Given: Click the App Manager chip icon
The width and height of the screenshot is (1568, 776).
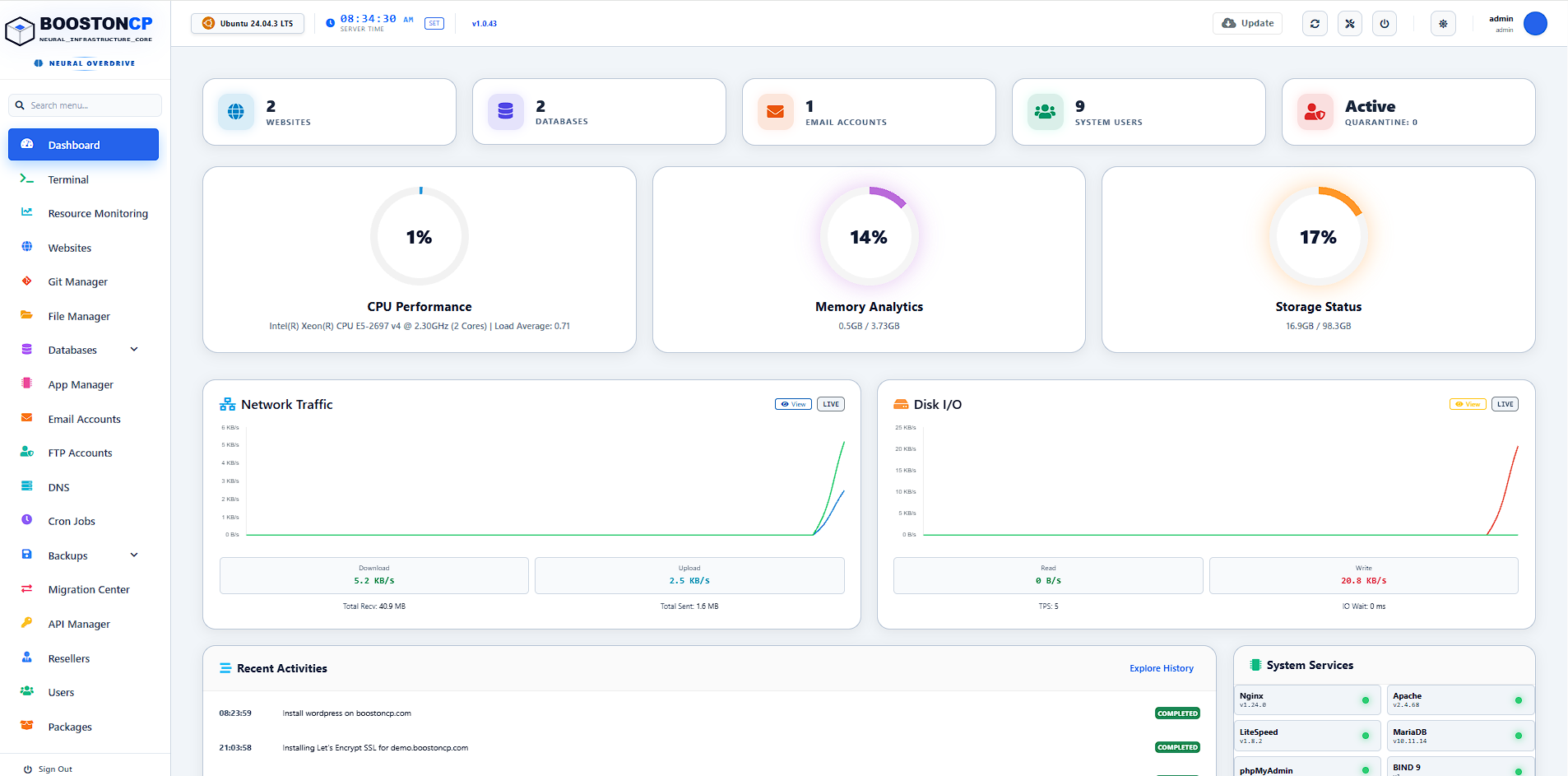Looking at the screenshot, I should click(27, 383).
